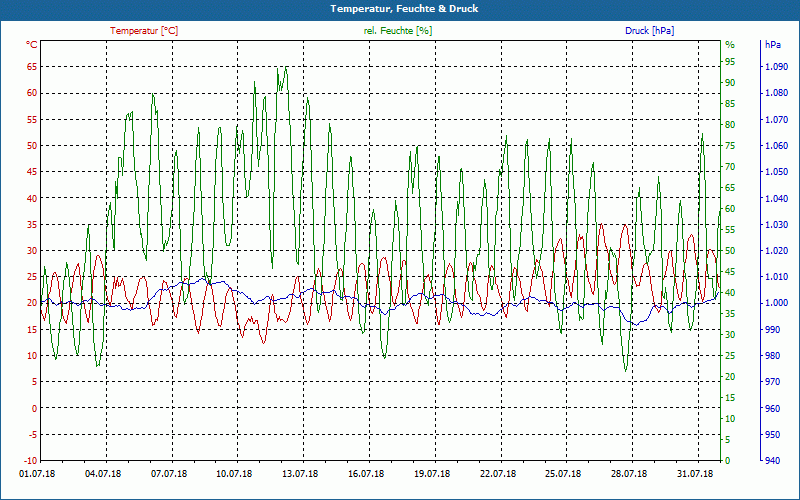The width and height of the screenshot is (800, 500).
Task: Click date label 25.07.18
Action: 563,474
